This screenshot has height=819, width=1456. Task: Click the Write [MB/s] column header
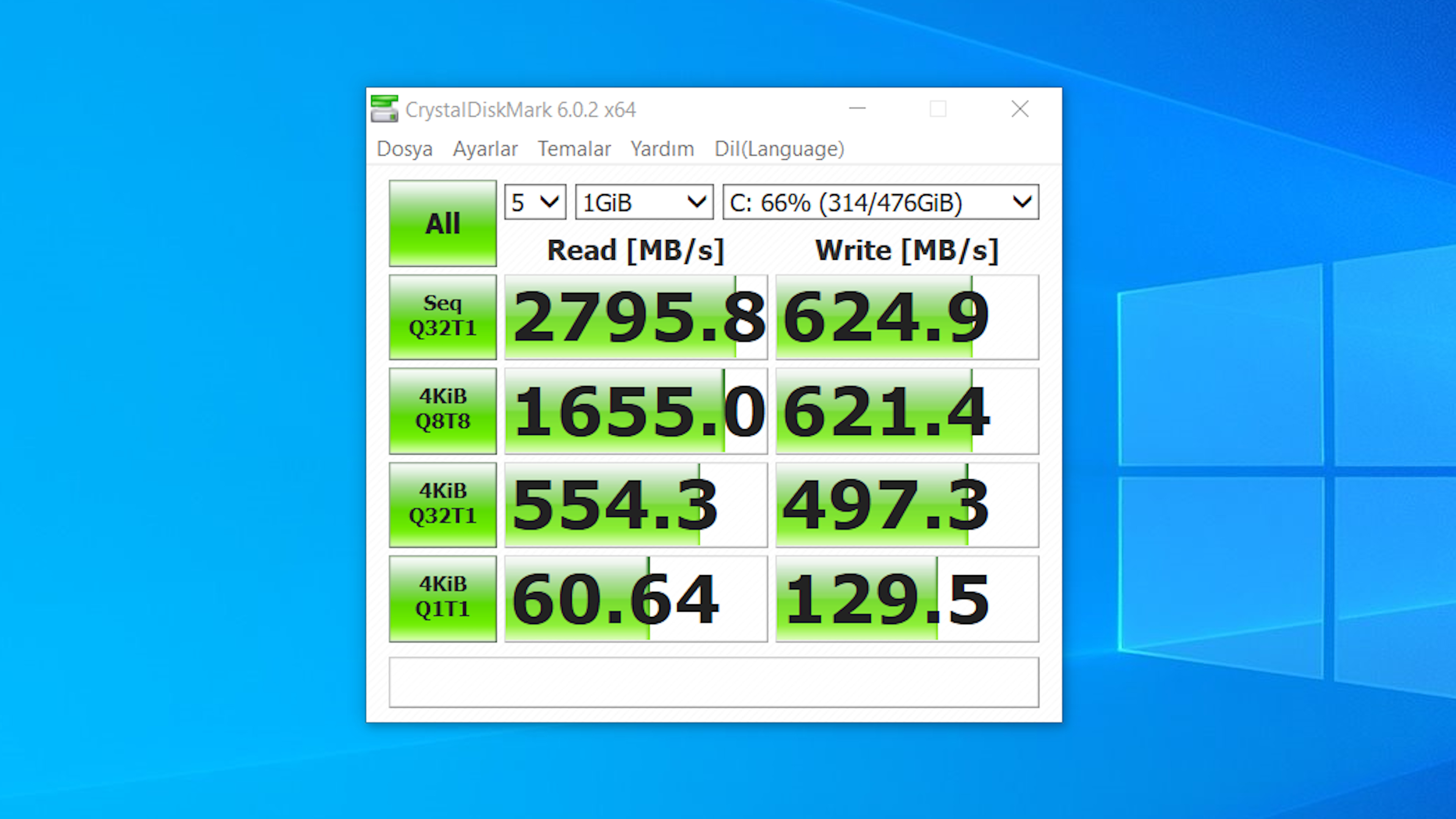(907, 250)
